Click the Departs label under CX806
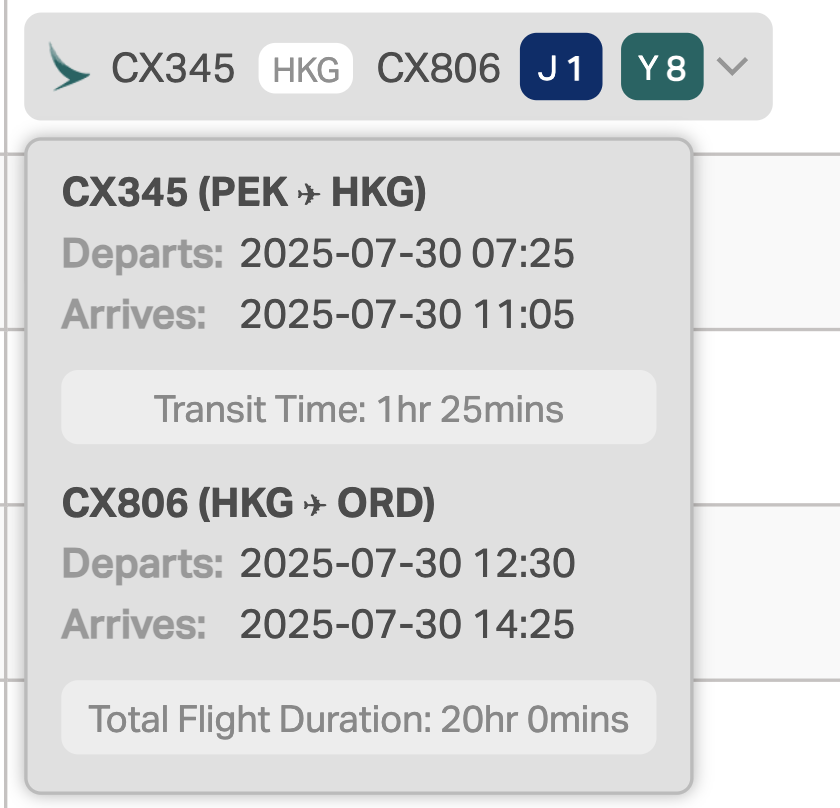 pos(142,565)
